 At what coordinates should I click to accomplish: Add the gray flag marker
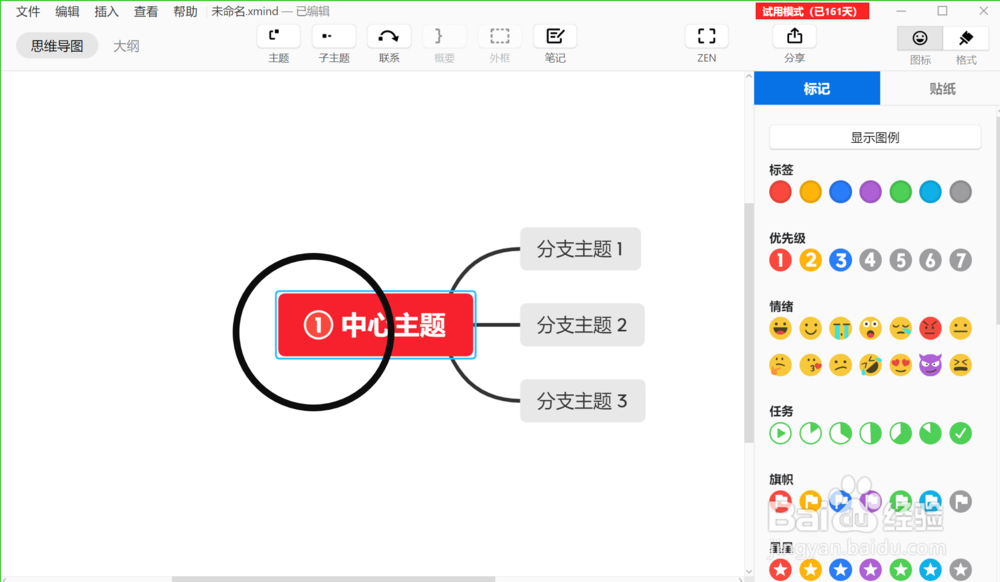(x=960, y=502)
